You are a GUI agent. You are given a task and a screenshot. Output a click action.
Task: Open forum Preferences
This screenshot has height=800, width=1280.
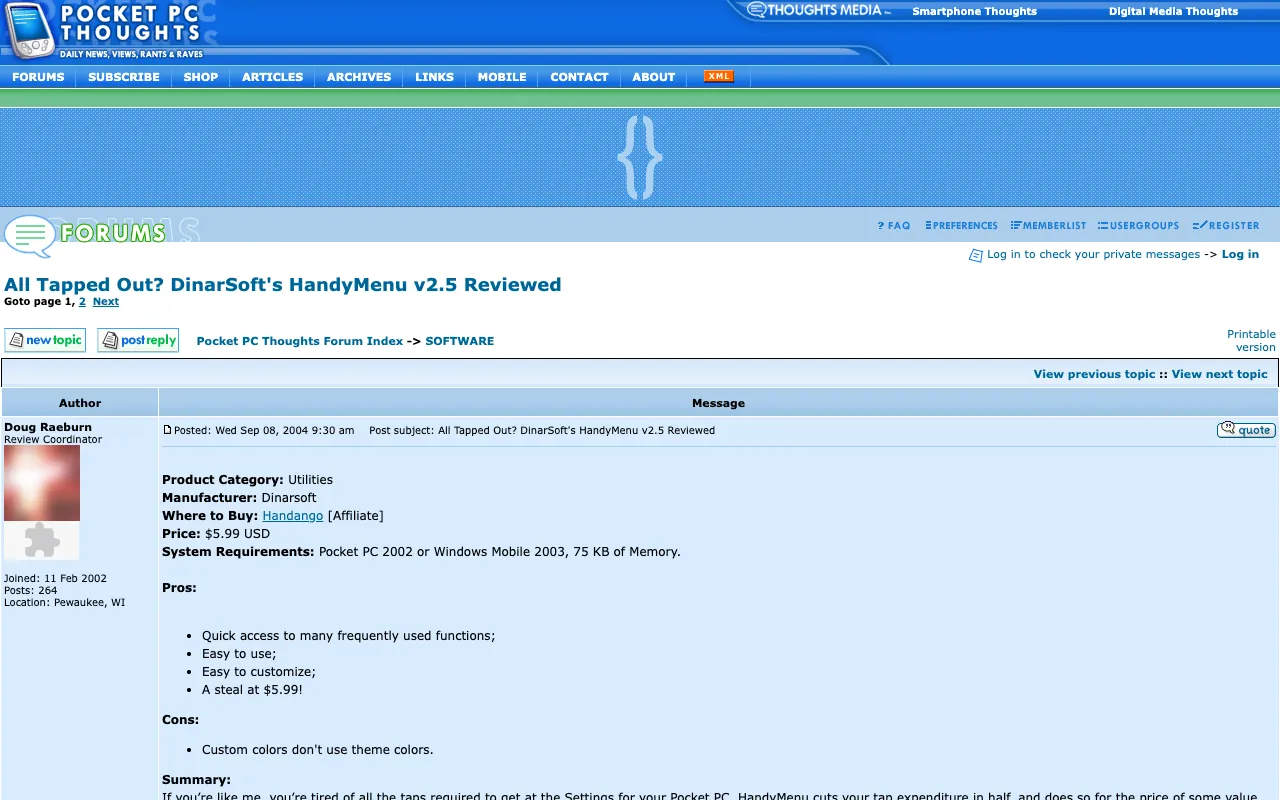[961, 226]
